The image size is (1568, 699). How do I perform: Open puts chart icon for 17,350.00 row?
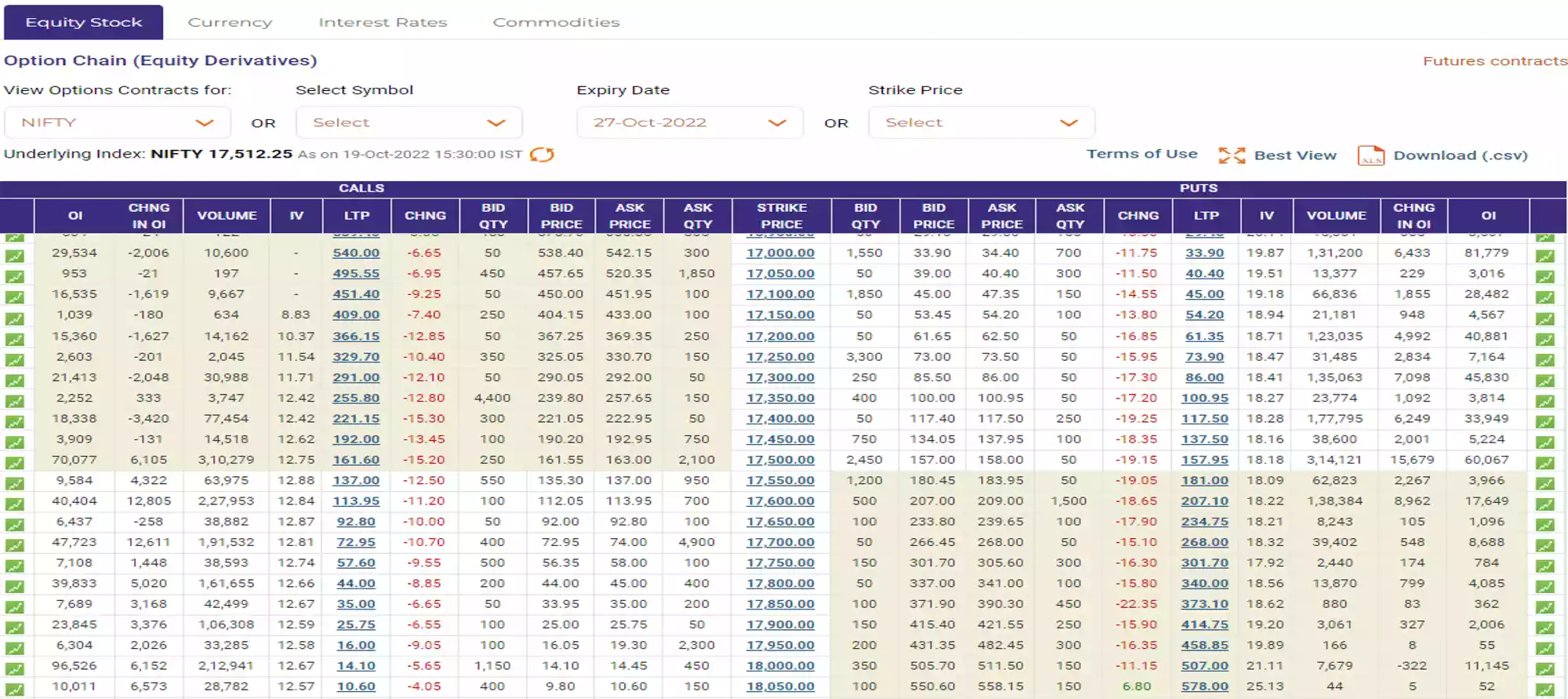[1545, 401]
